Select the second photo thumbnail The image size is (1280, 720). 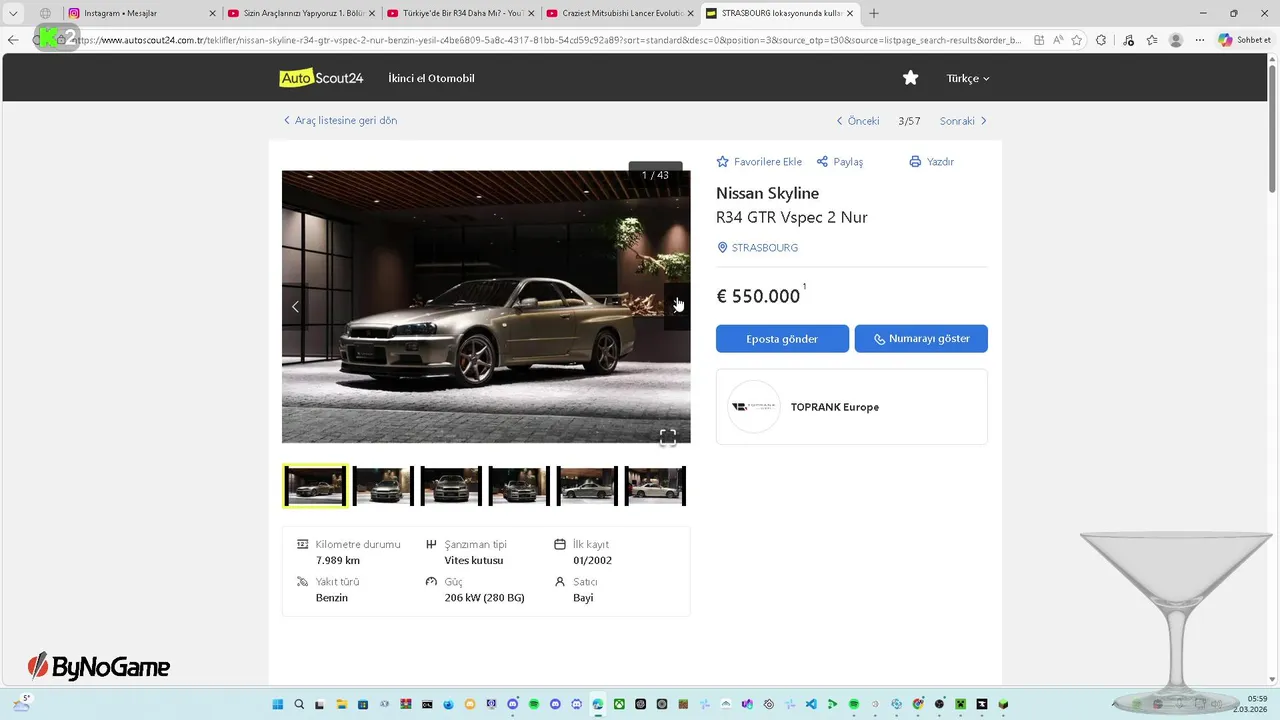point(383,486)
